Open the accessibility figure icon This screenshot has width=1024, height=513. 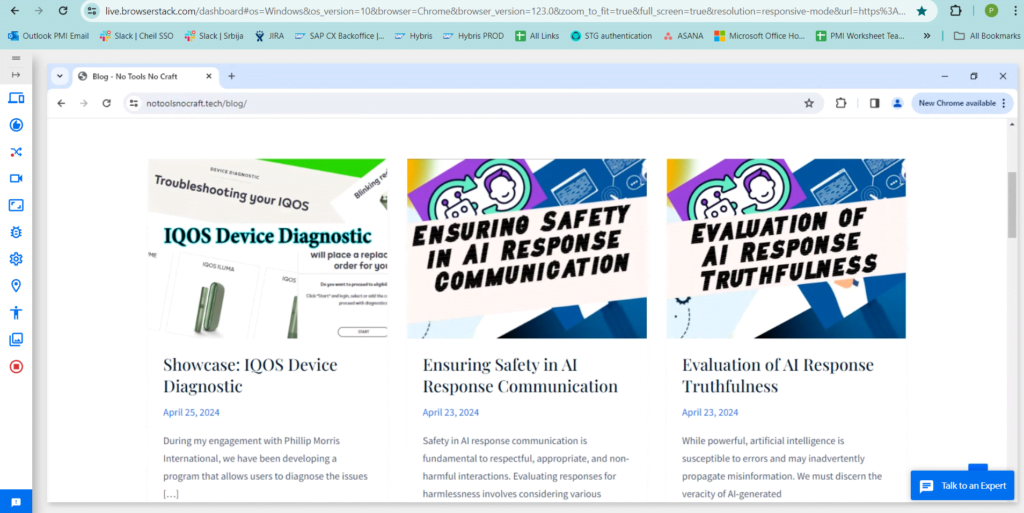16,313
